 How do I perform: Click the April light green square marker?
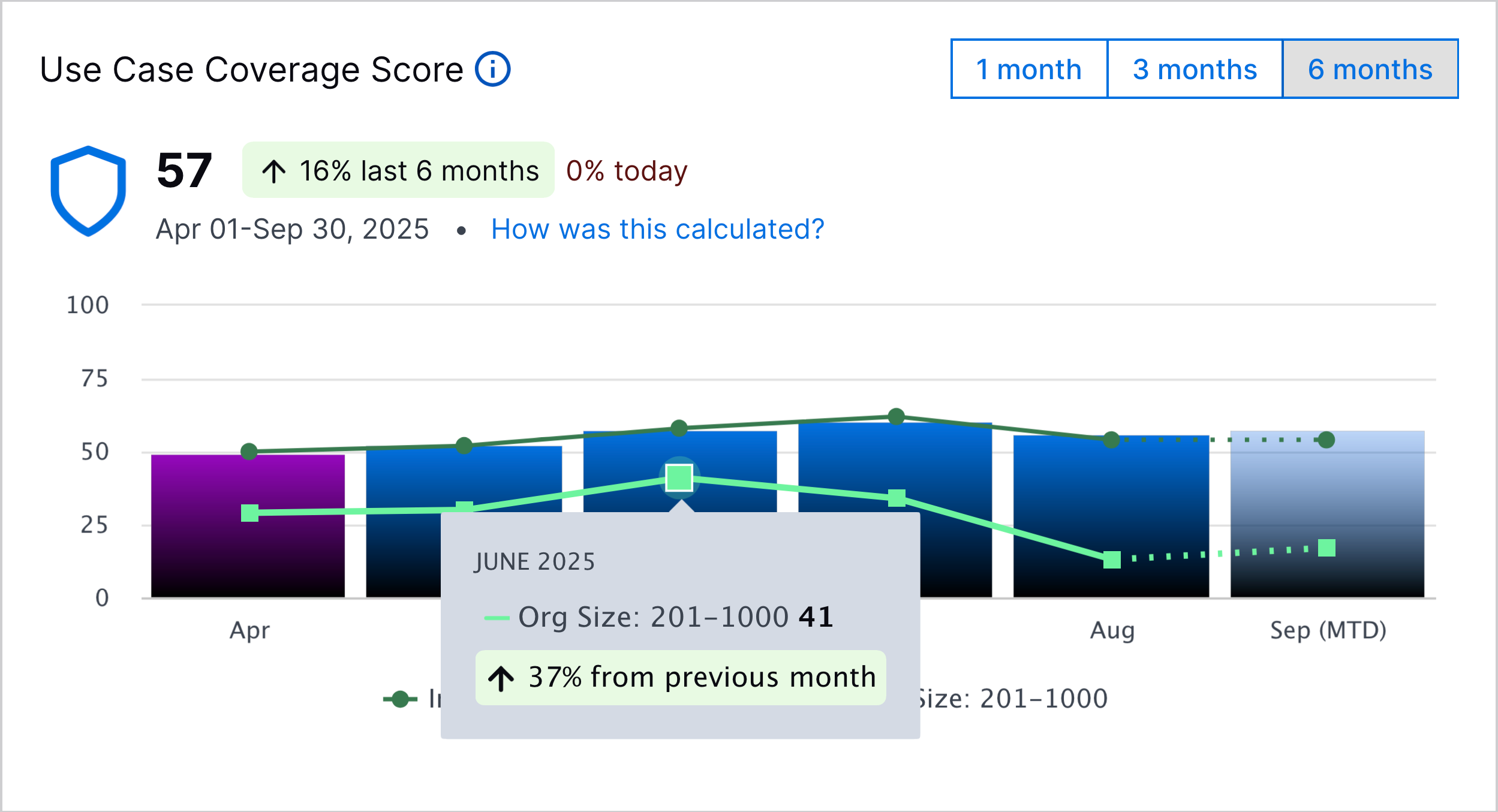pyautogui.click(x=249, y=513)
